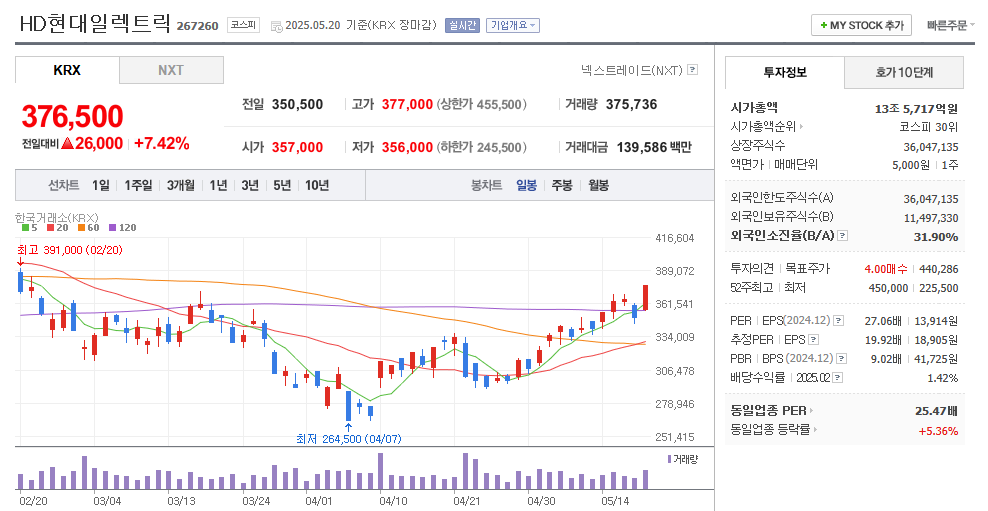The height and width of the screenshot is (511, 988).
Task: Select the 투자정보 tab
Action: (x=784, y=72)
